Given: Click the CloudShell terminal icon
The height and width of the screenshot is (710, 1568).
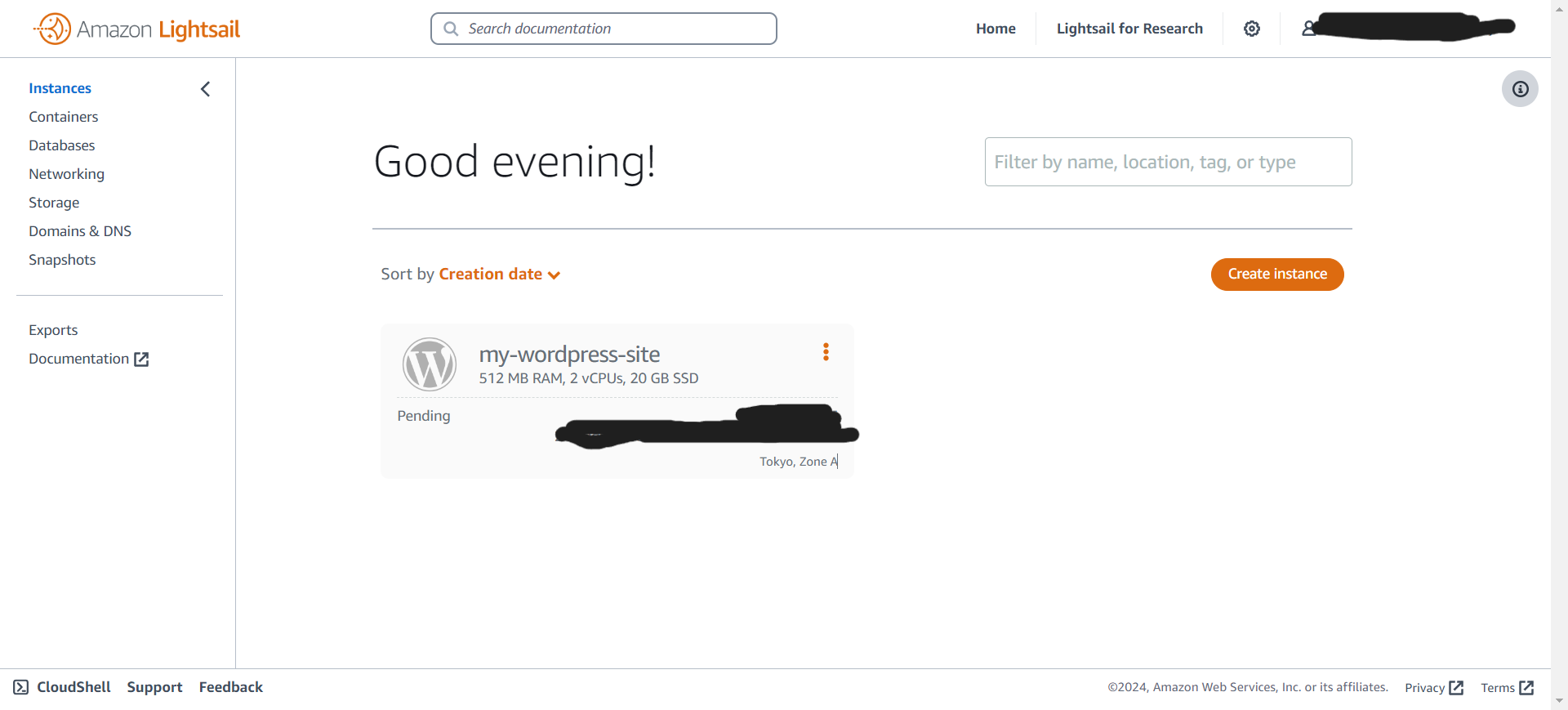Looking at the screenshot, I should (21, 687).
